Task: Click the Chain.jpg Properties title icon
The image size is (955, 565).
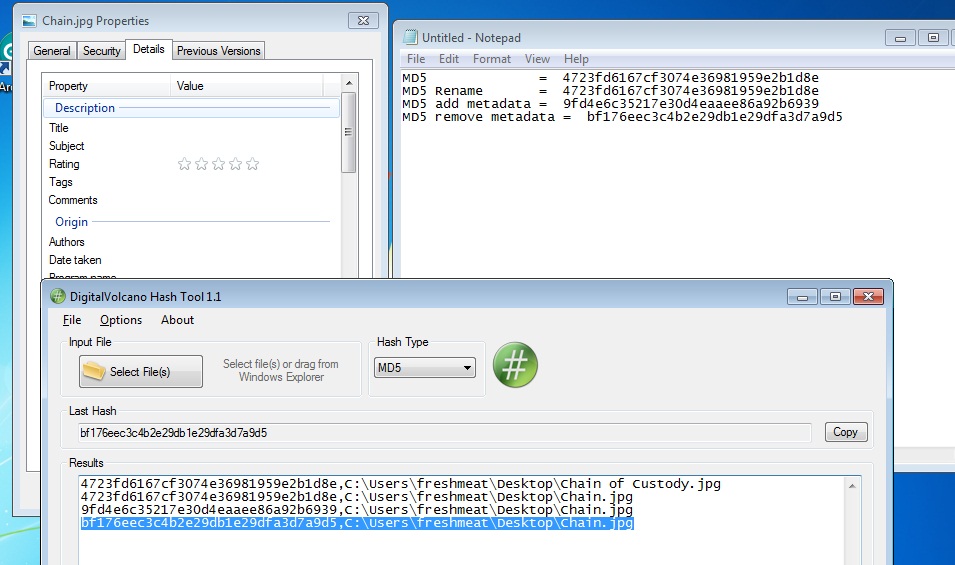Action: pyautogui.click(x=29, y=21)
